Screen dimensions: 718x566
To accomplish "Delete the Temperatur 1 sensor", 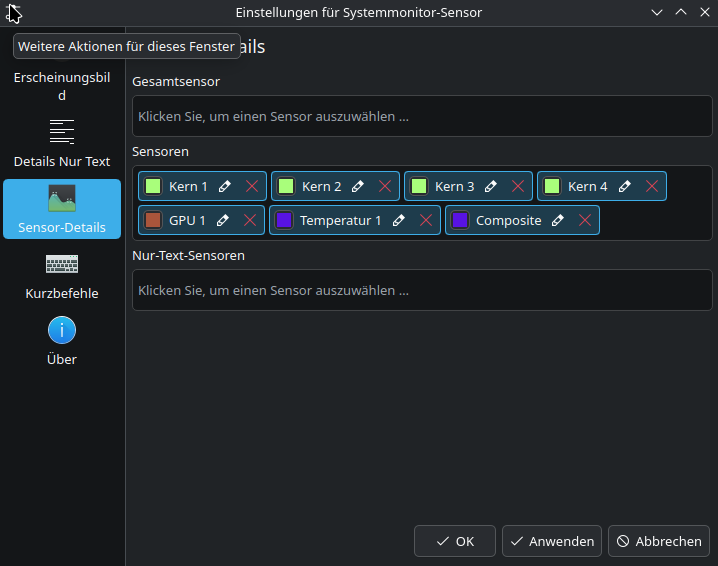I will coord(426,220).
